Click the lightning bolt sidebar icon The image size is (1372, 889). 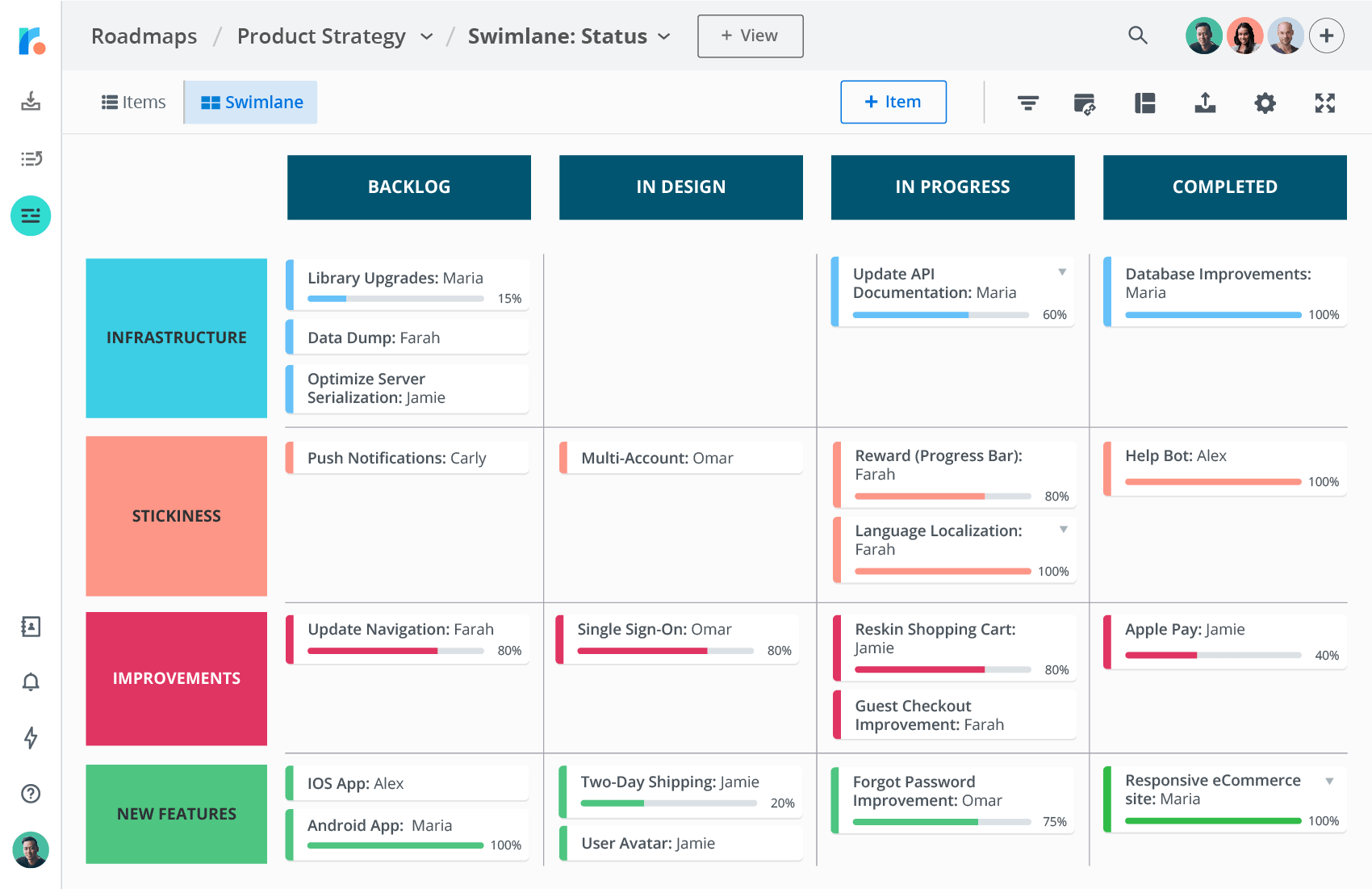tap(31, 737)
